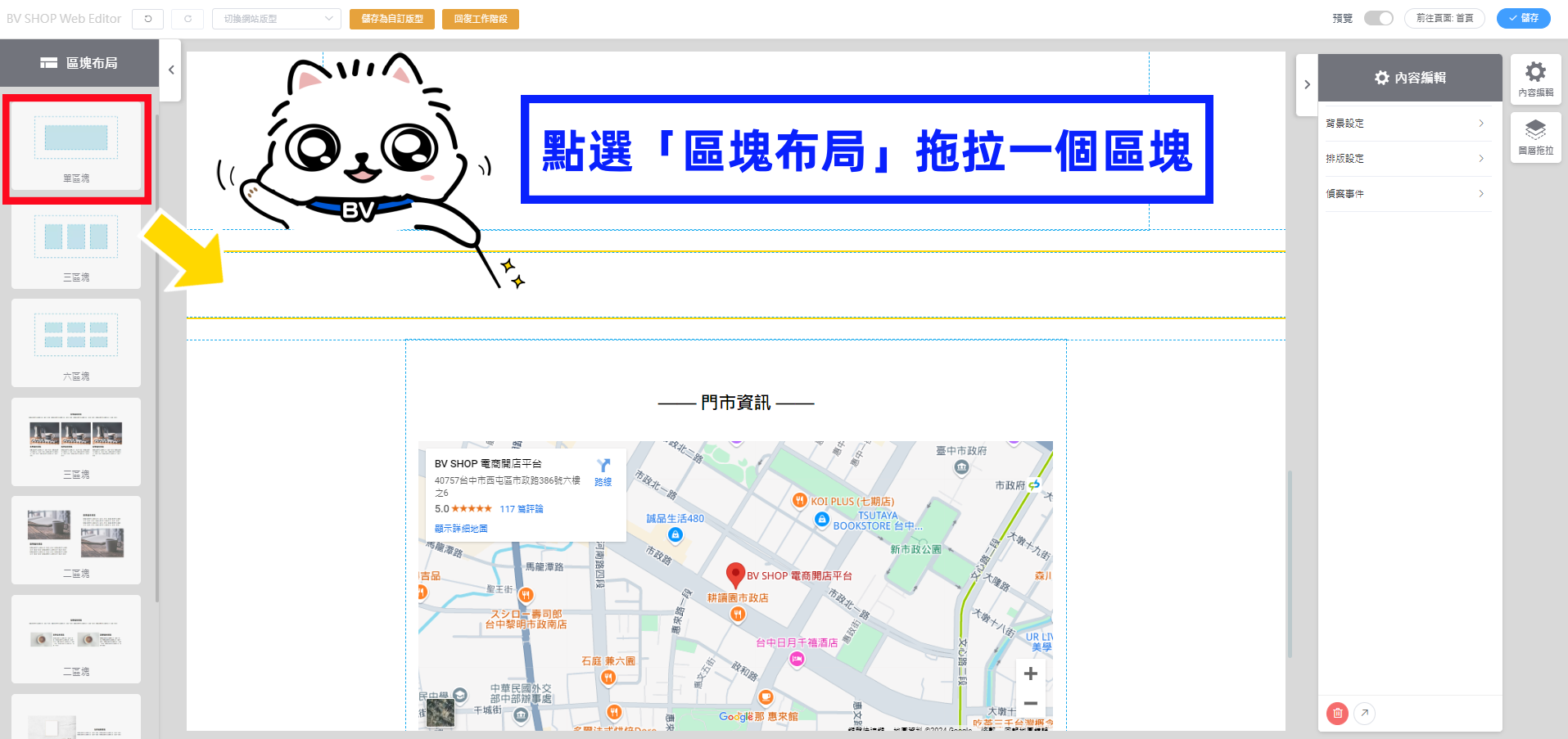Open the 圖層拖拉 layers tab

1536,137
